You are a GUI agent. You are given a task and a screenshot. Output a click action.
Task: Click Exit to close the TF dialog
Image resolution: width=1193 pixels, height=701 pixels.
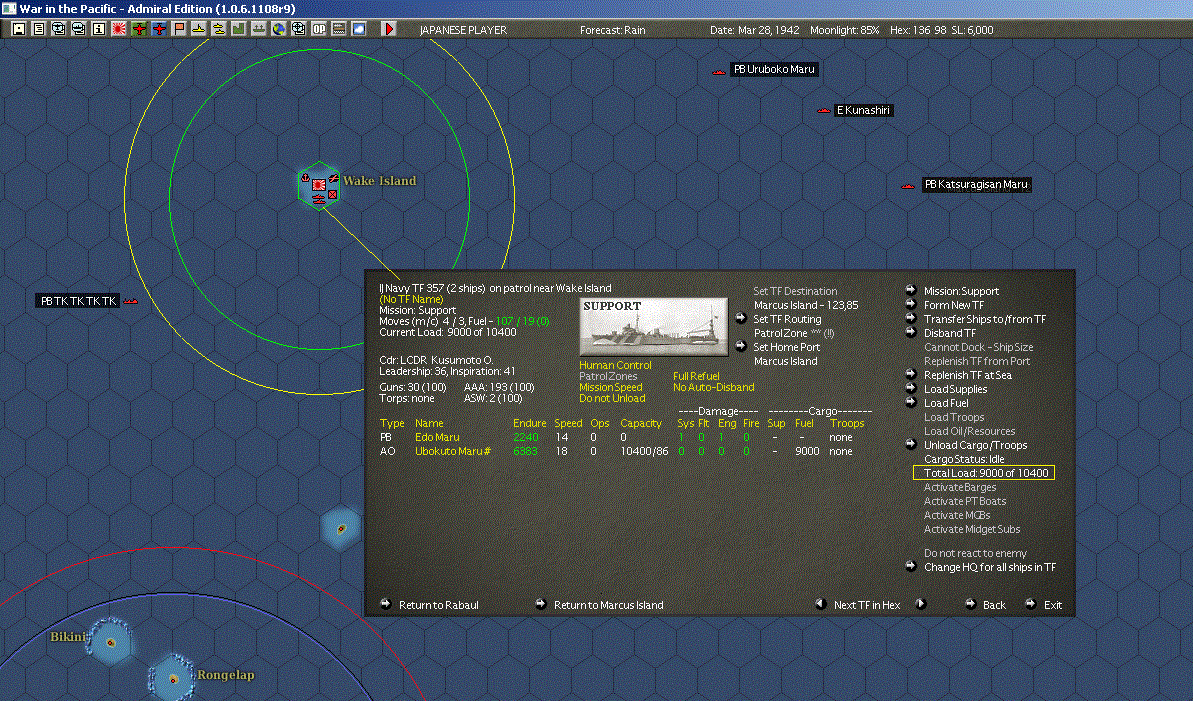click(x=1052, y=605)
